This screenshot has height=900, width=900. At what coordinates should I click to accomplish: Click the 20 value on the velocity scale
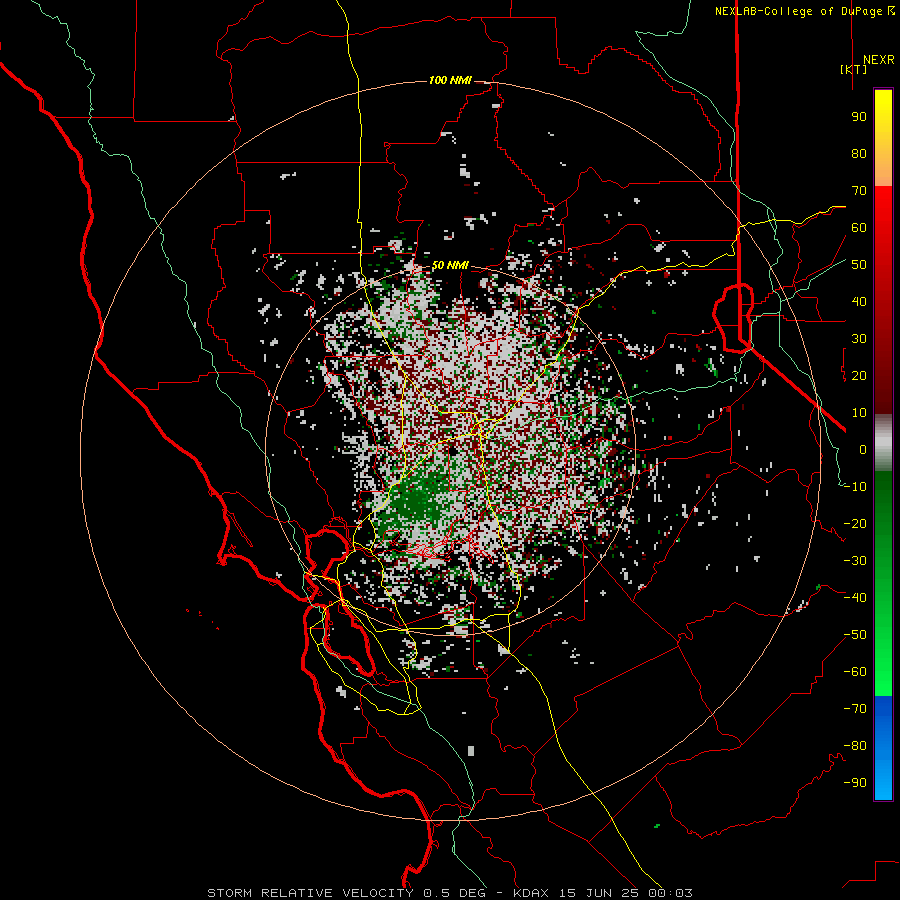click(x=859, y=376)
